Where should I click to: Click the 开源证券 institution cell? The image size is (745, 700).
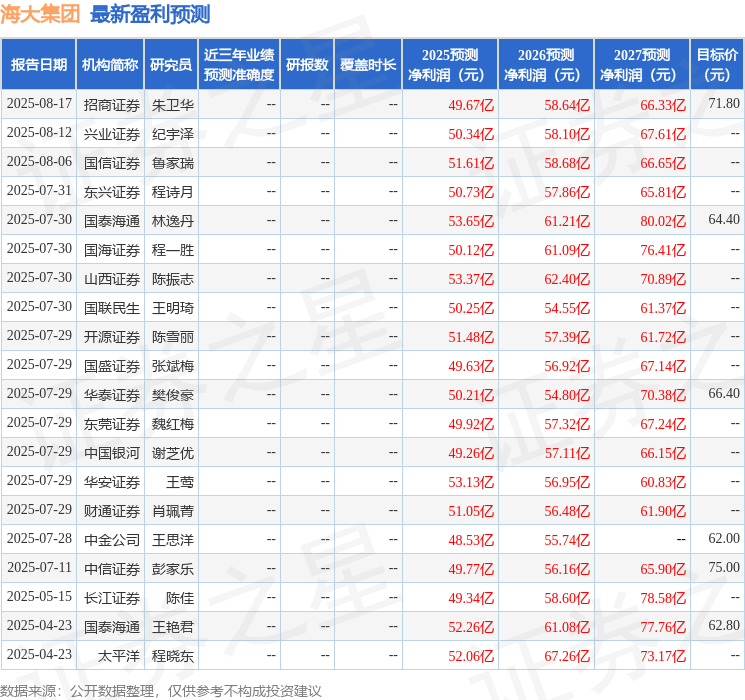(112, 337)
